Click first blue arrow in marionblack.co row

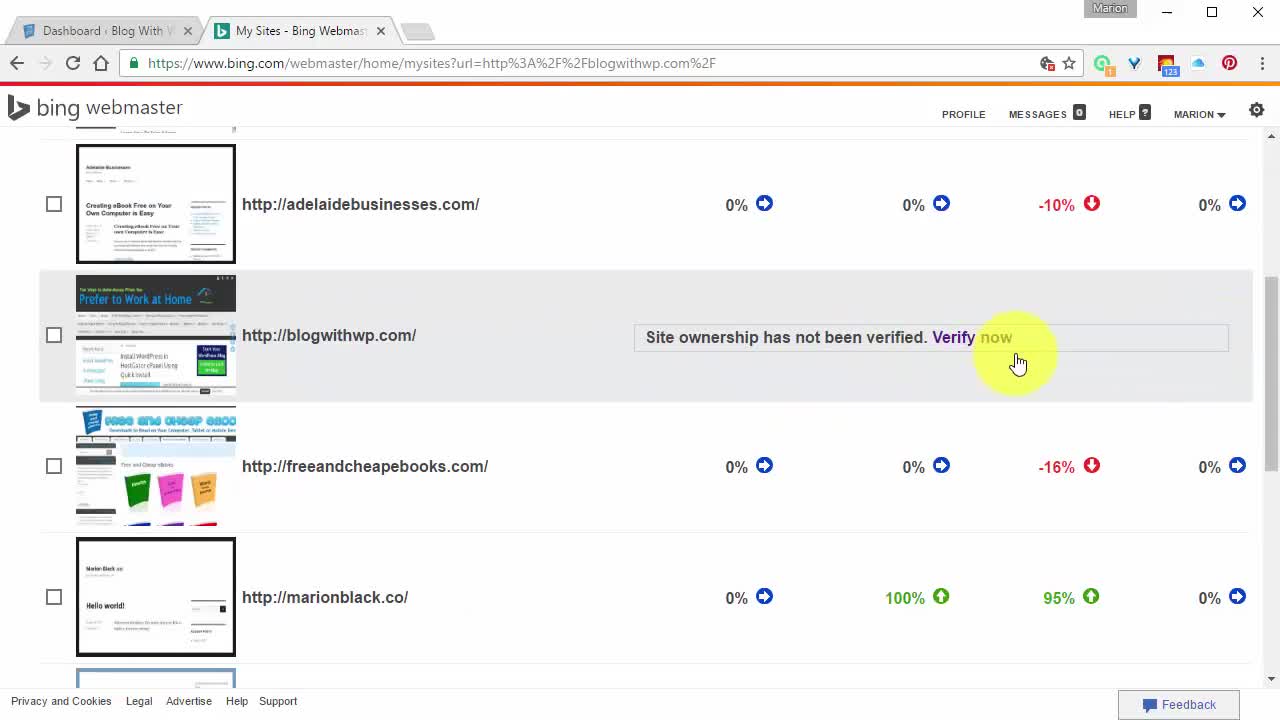coord(764,597)
